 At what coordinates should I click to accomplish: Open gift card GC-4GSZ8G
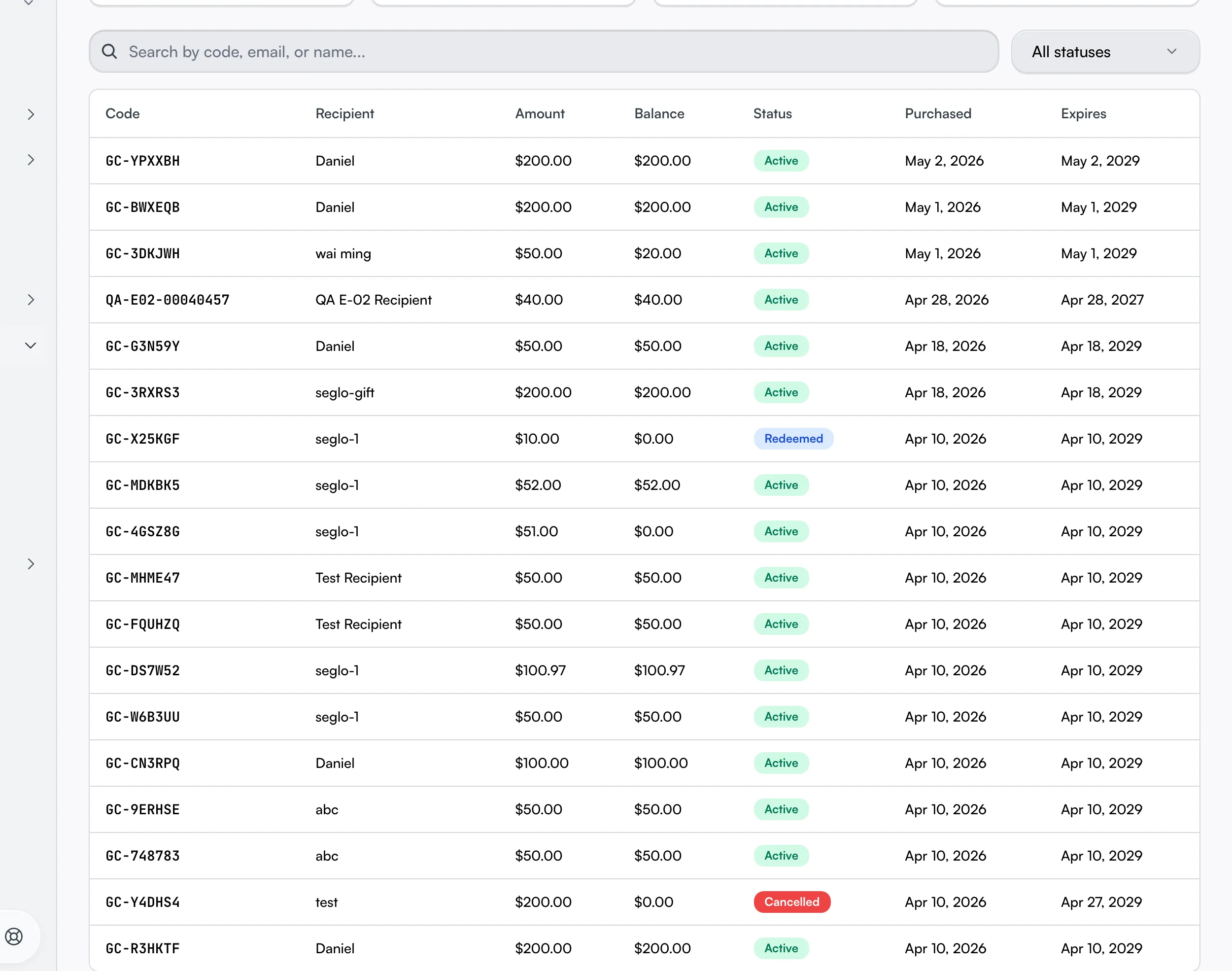click(x=142, y=531)
